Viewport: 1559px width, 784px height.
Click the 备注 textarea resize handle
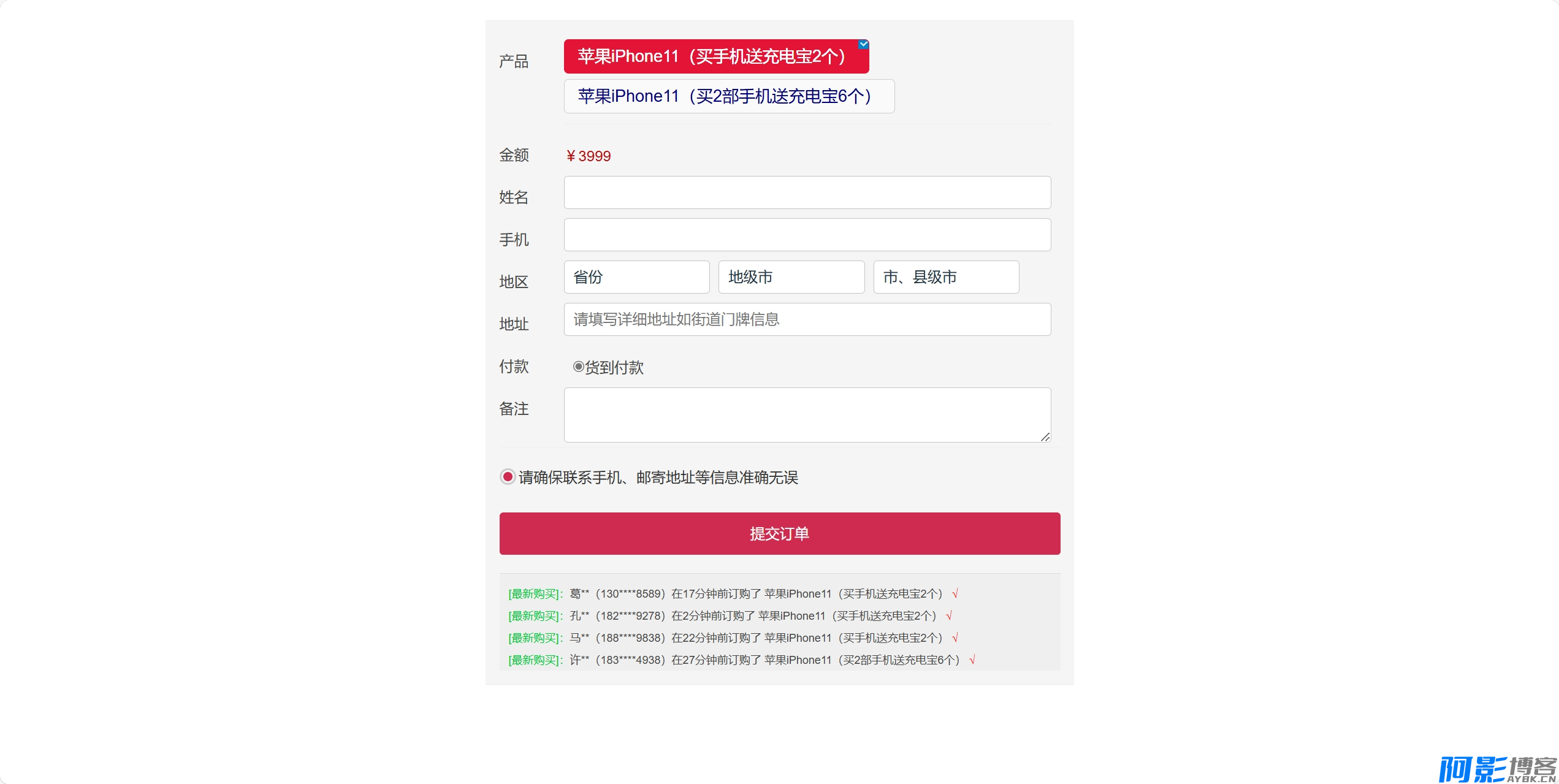coord(1045,436)
